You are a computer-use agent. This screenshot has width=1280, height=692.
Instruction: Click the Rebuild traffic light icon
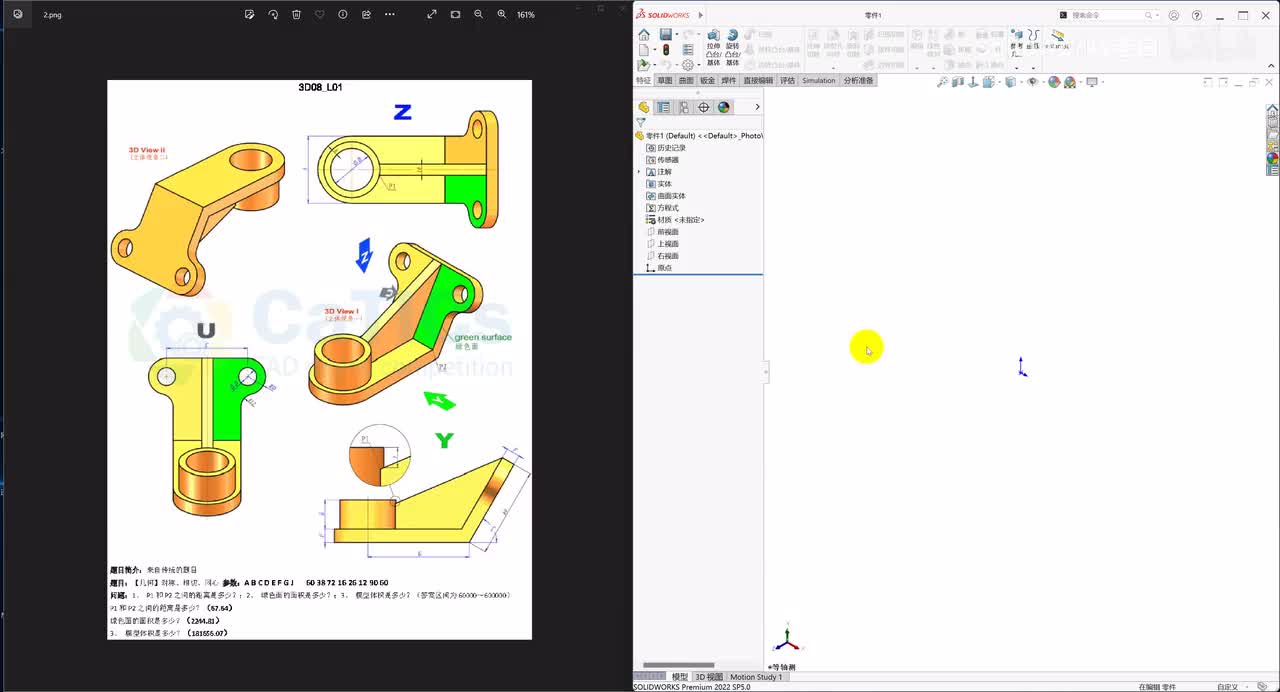point(666,50)
